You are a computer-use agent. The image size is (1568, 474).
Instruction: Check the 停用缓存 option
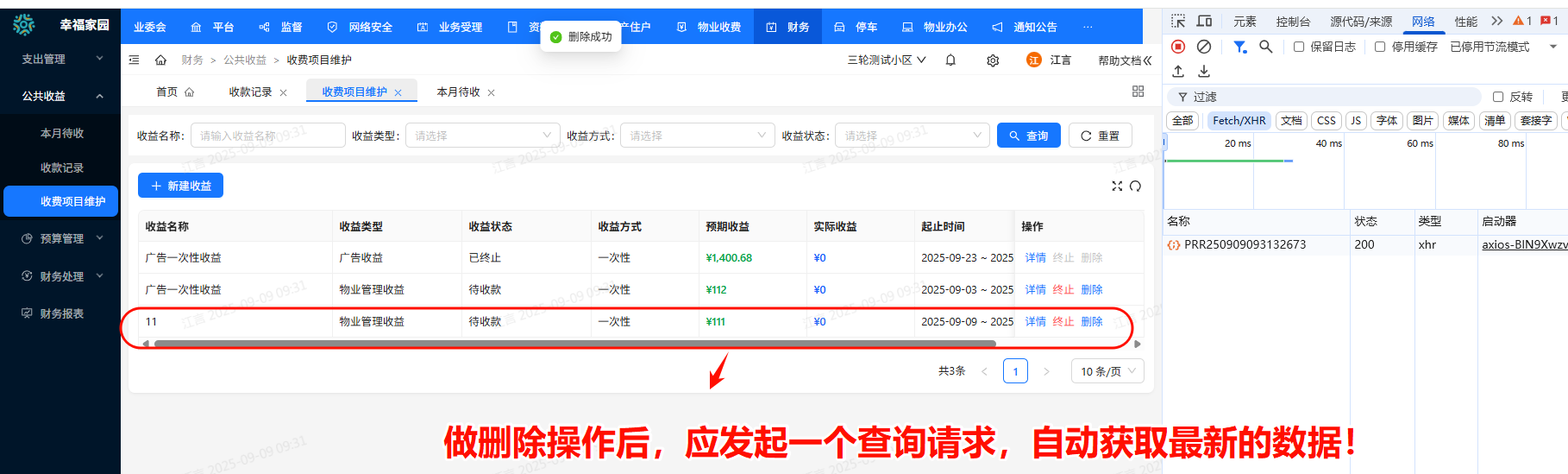point(1380,47)
